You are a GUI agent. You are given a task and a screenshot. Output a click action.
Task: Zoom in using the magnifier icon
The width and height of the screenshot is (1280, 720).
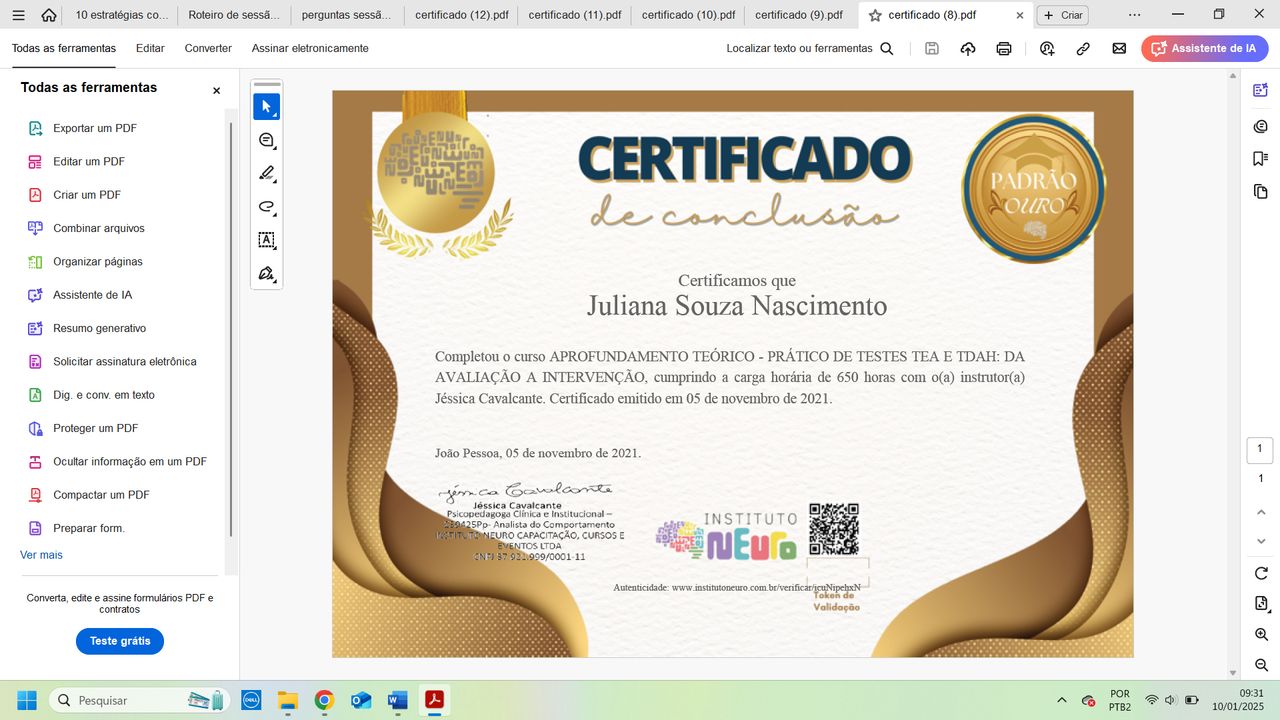[1260, 635]
